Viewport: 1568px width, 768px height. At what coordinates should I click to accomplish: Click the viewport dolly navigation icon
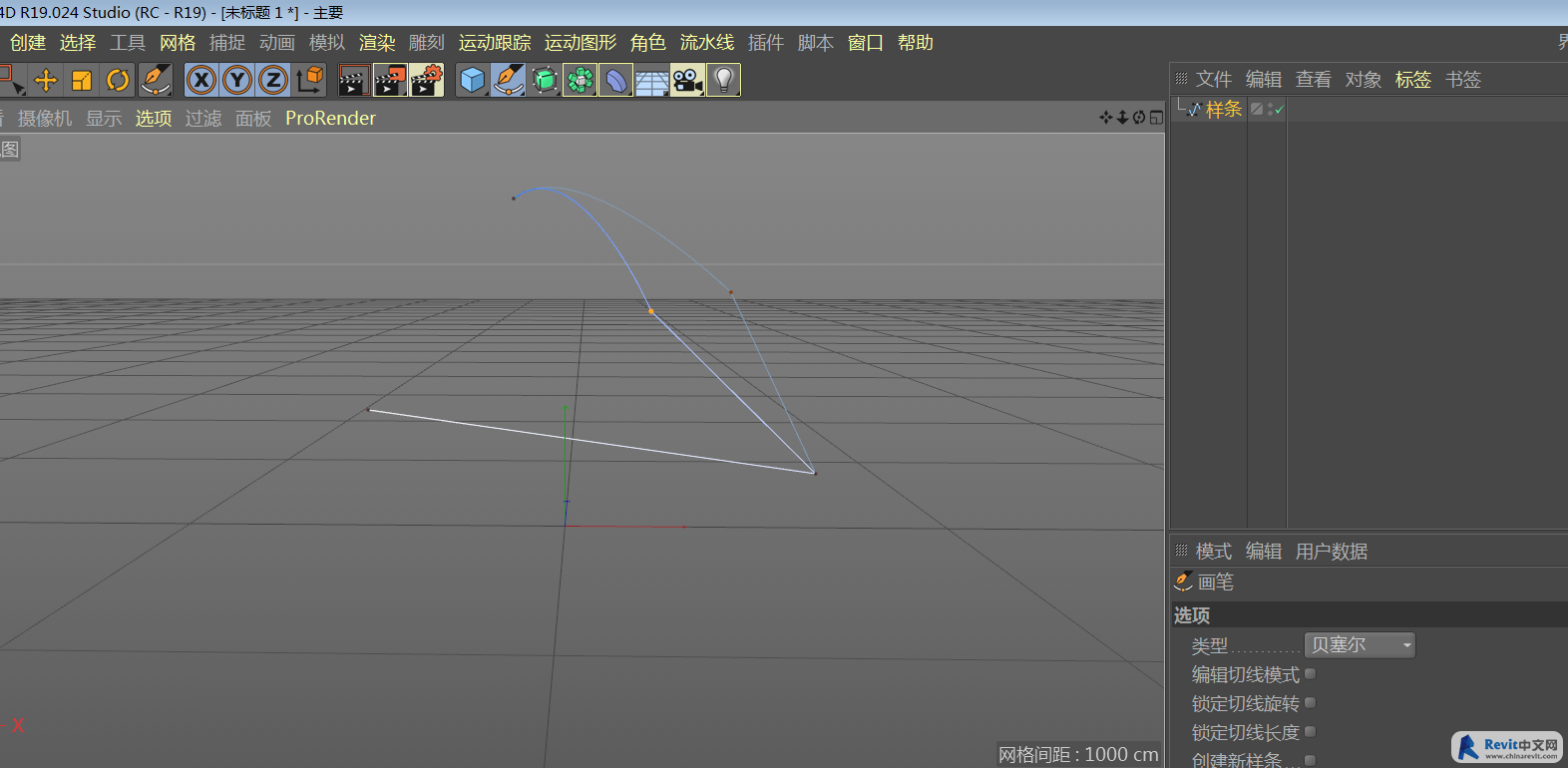1122,118
